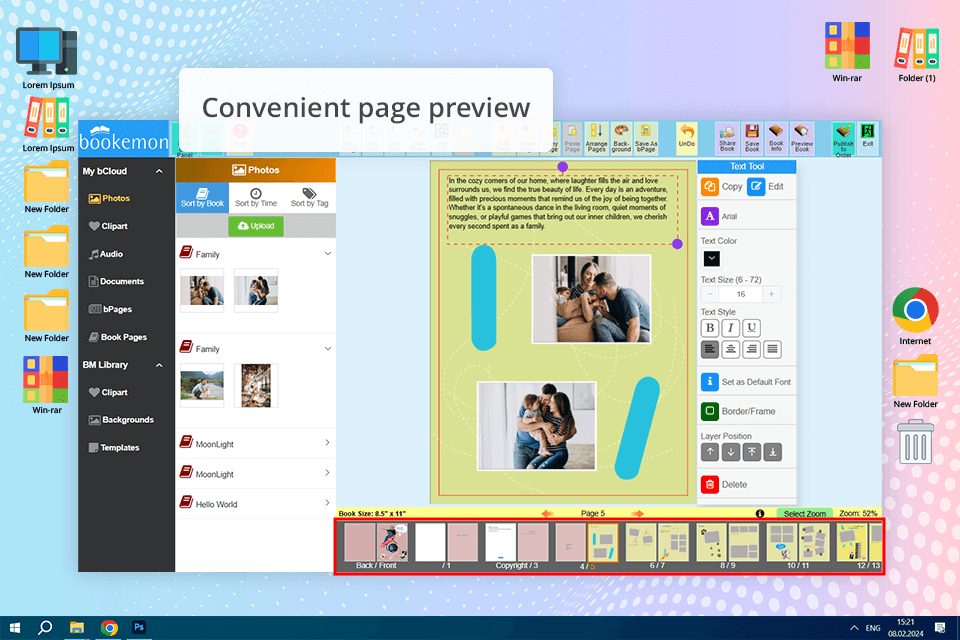Click Save As bPage in toolbar
Image resolution: width=960 pixels, height=640 pixels.
646,138
